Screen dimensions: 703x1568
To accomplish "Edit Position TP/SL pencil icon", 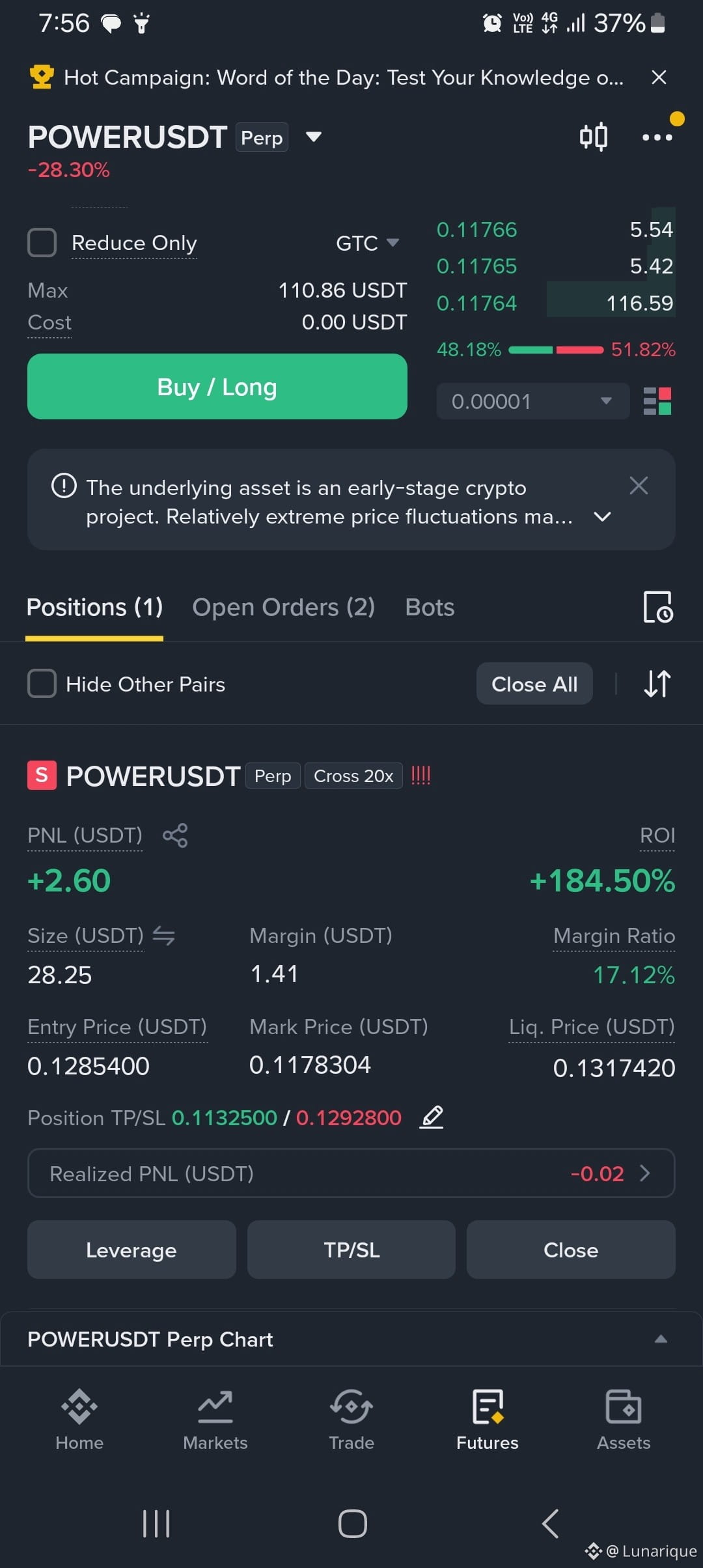I will [x=432, y=1117].
